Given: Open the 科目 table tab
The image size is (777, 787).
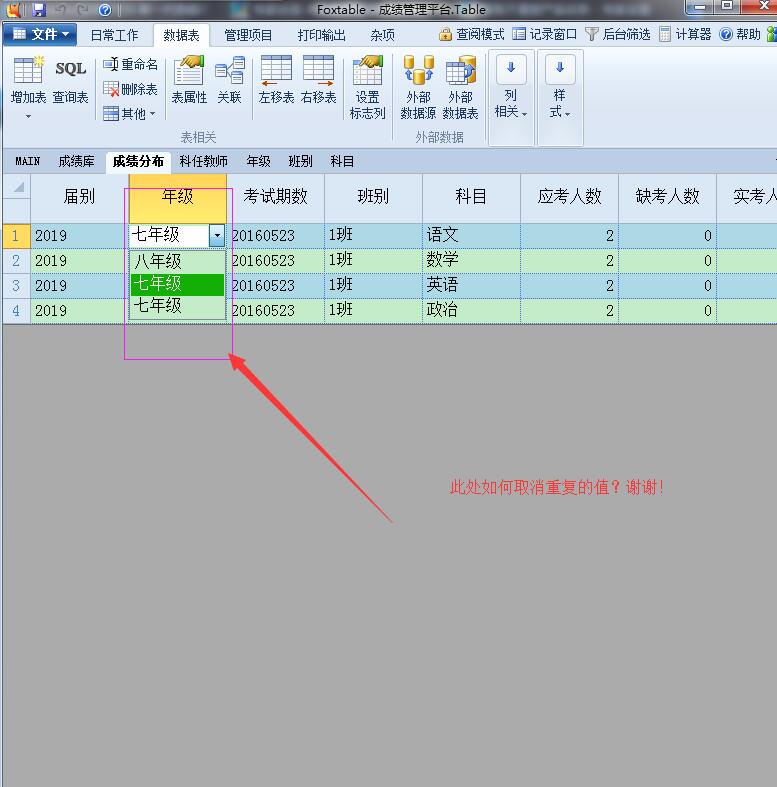Looking at the screenshot, I should [342, 162].
